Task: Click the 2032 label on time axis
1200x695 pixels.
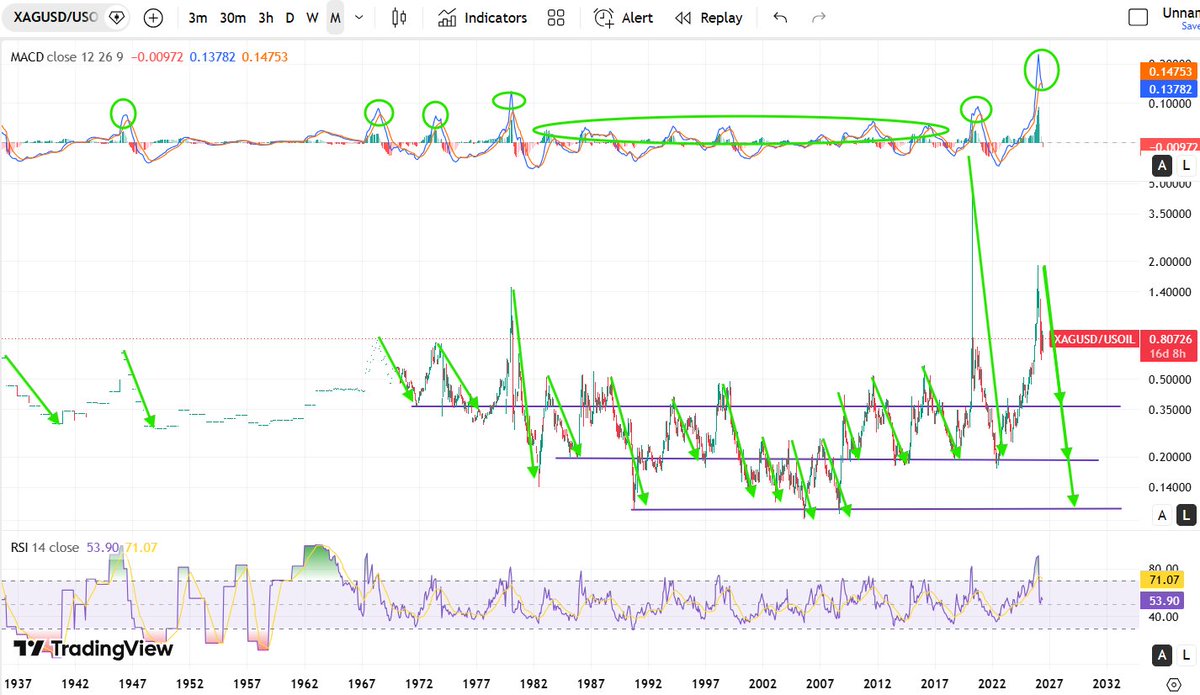Action: (1105, 683)
